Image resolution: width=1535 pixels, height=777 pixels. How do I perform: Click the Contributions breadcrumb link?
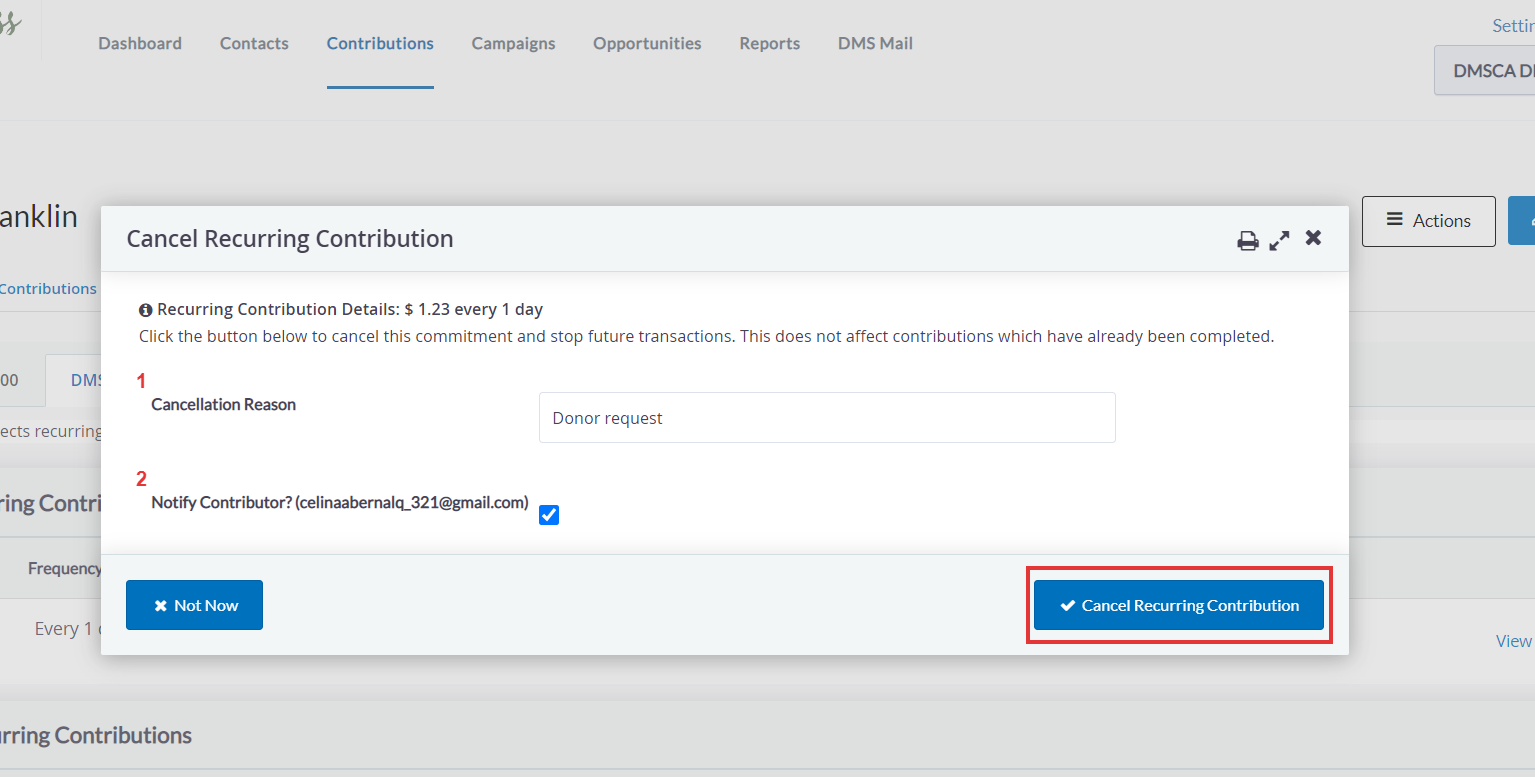point(48,289)
